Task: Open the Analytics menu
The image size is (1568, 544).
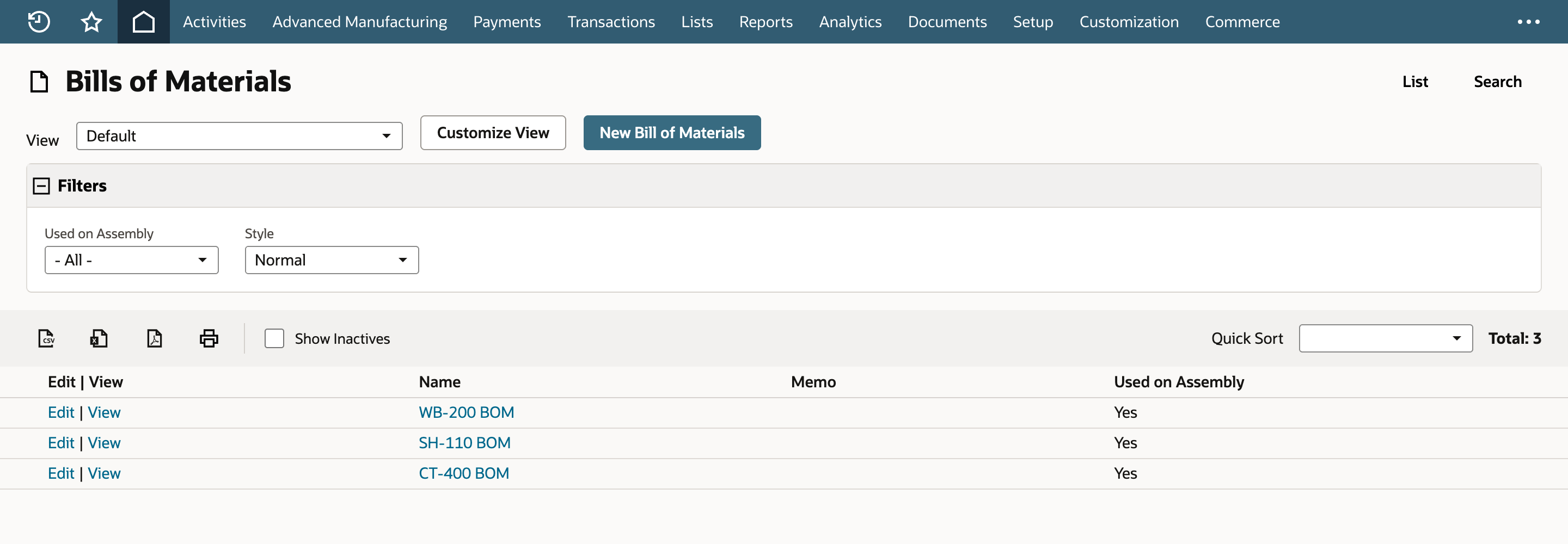Action: coord(850,22)
